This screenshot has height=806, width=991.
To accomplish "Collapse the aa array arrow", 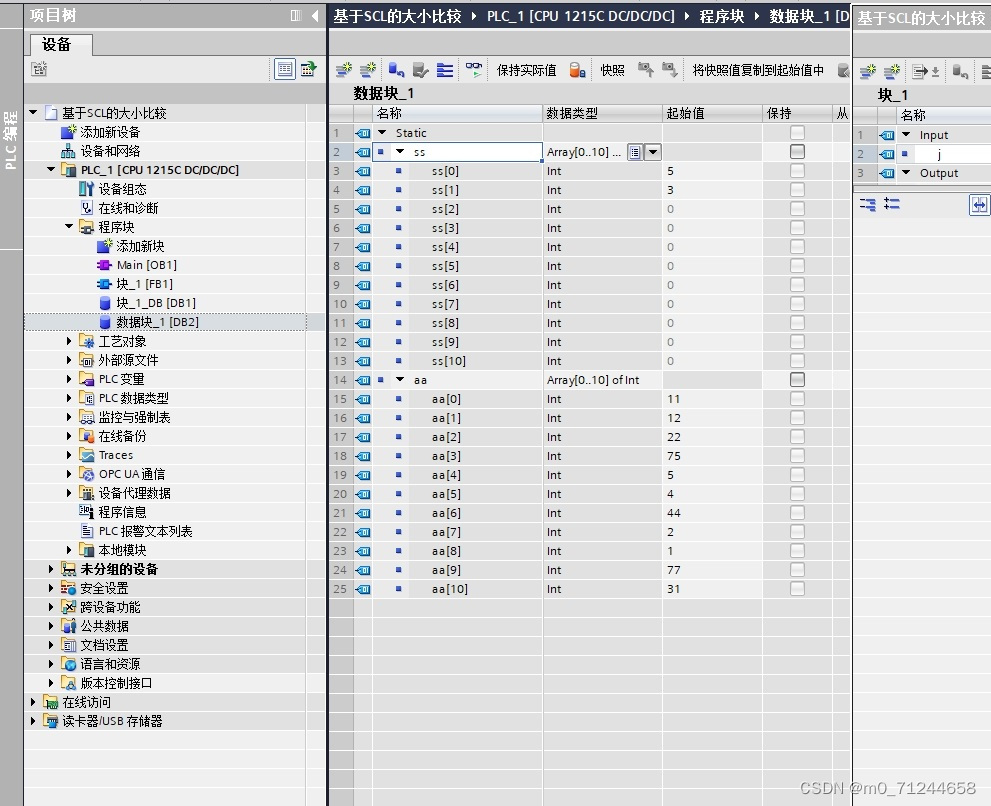I will [400, 379].
